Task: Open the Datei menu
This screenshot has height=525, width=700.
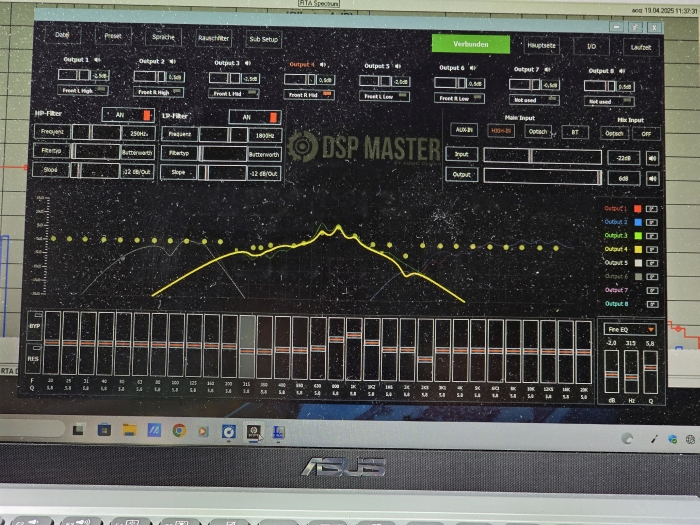Action: pyautogui.click(x=62, y=35)
